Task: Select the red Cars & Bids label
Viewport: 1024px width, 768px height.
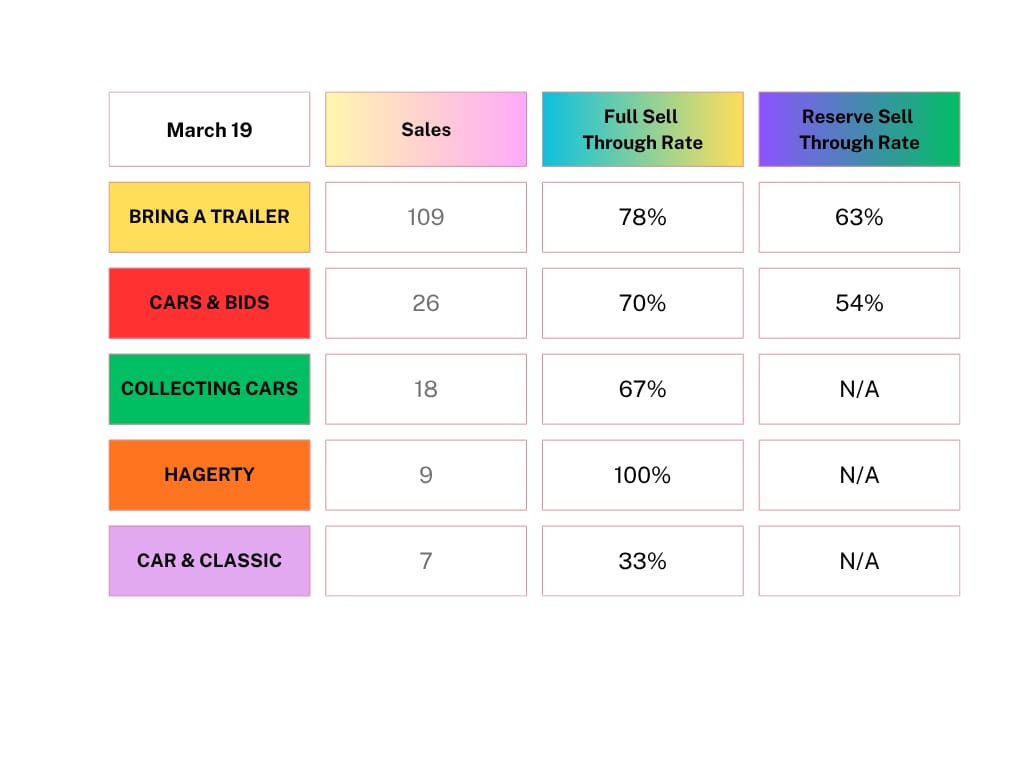Action: coord(209,303)
